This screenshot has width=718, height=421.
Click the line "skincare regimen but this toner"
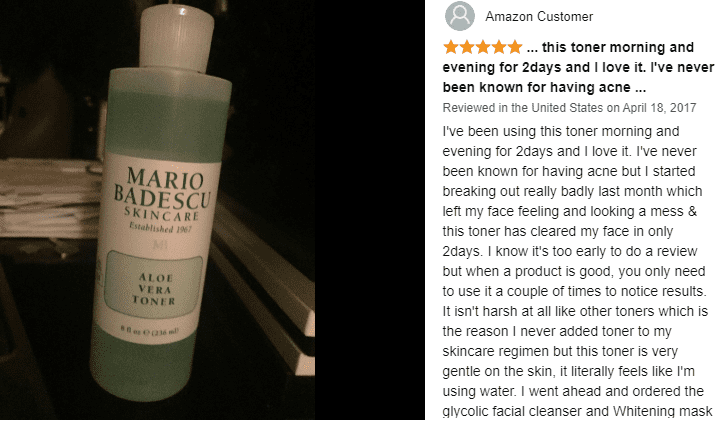(x=560, y=351)
